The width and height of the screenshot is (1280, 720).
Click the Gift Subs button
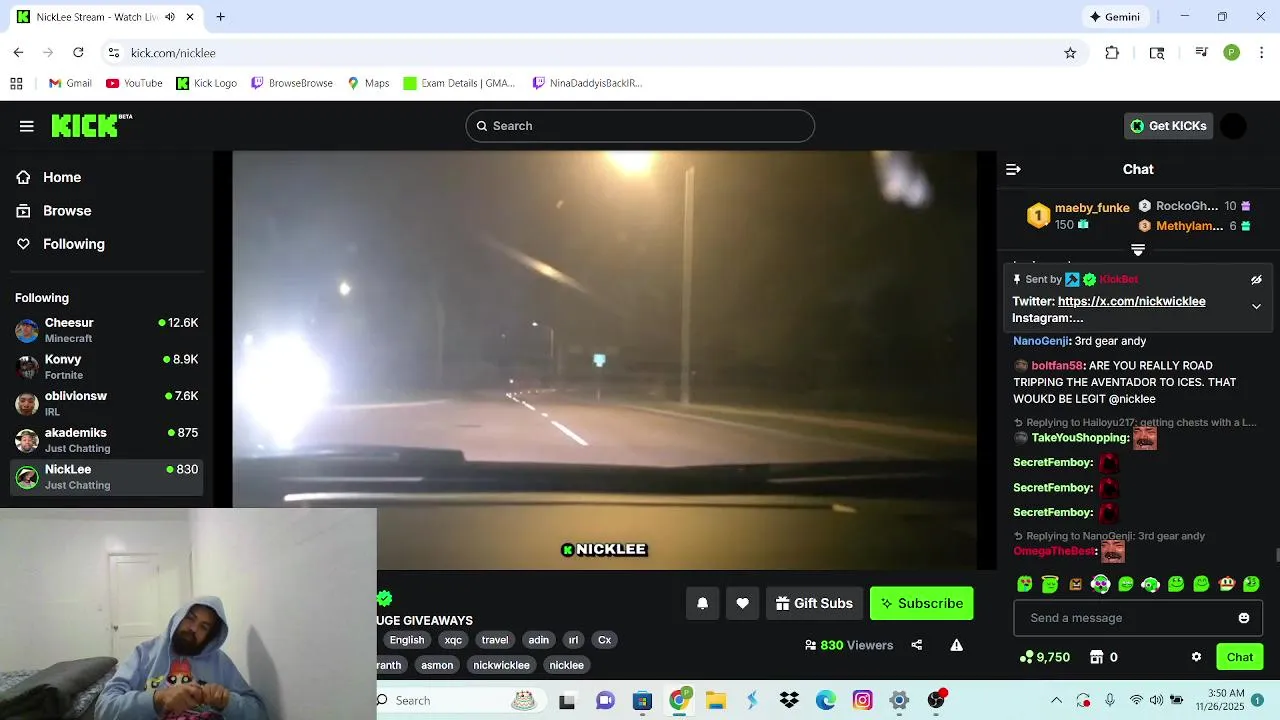(814, 603)
